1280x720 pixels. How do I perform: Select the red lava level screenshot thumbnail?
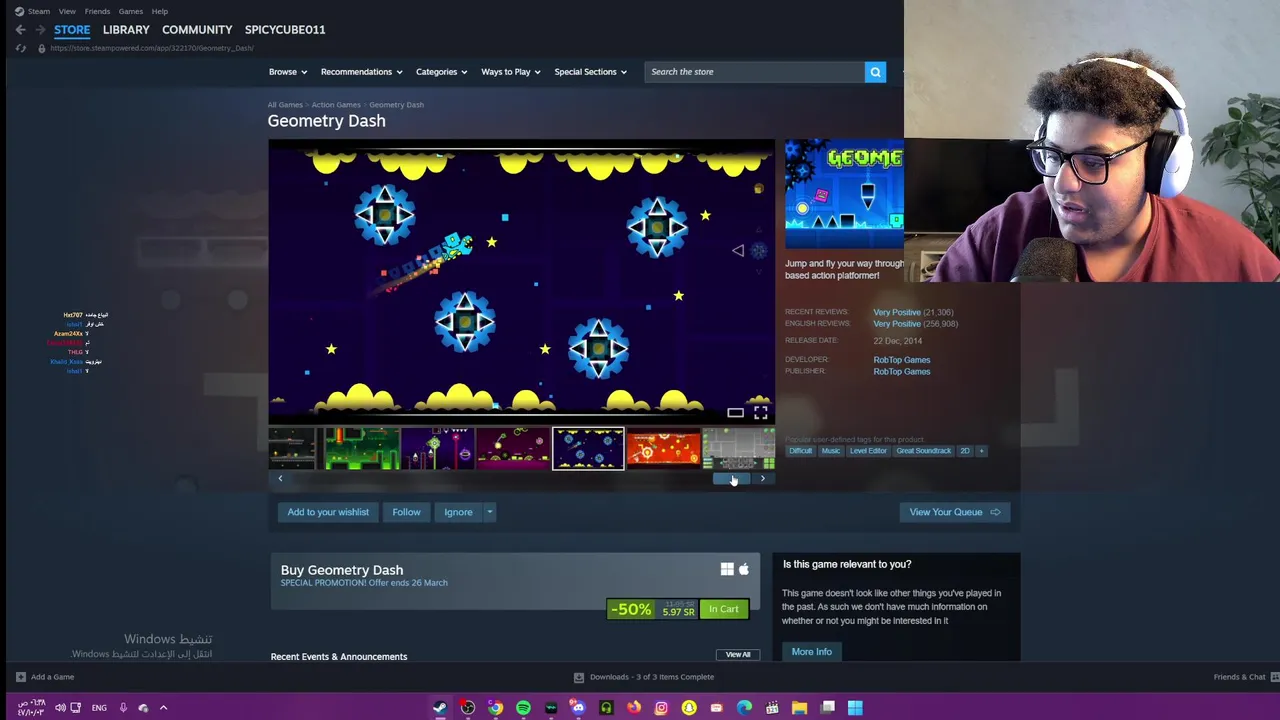pos(663,449)
